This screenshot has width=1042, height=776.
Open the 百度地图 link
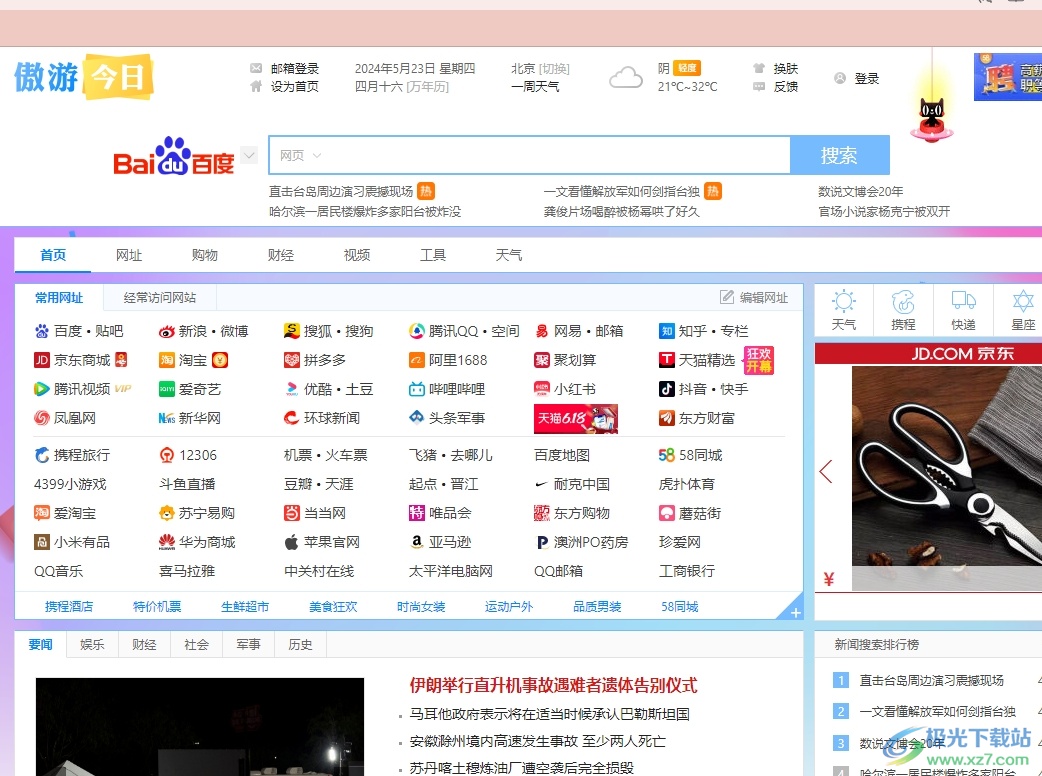562,455
